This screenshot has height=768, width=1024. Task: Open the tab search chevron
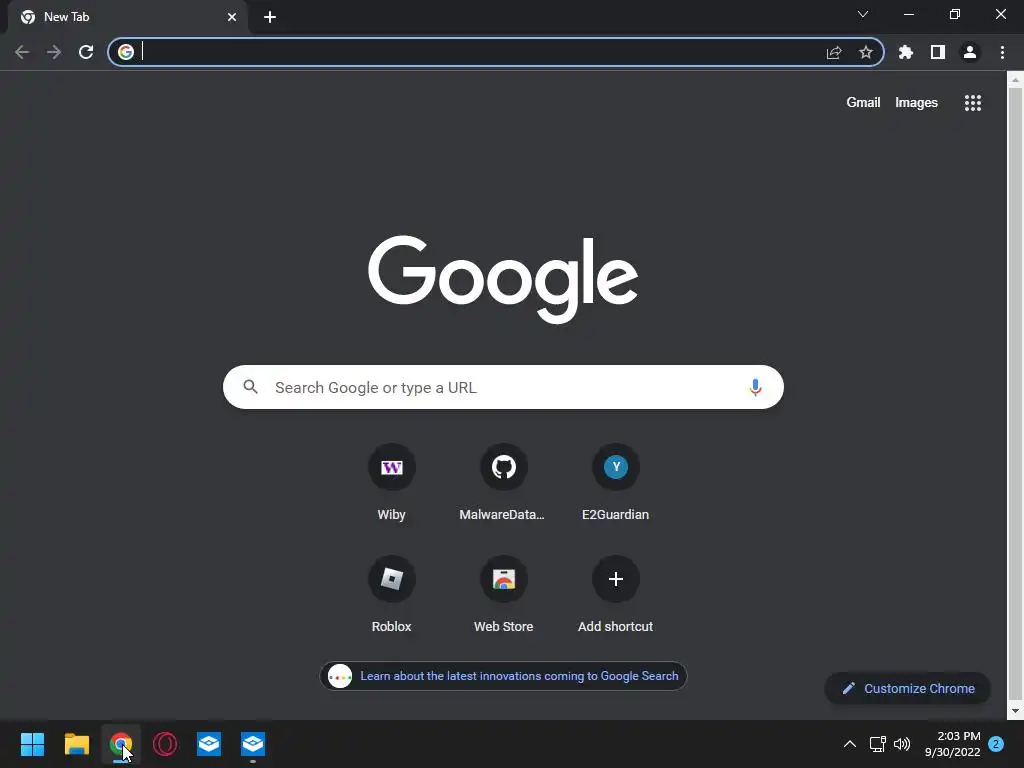pyautogui.click(x=863, y=14)
